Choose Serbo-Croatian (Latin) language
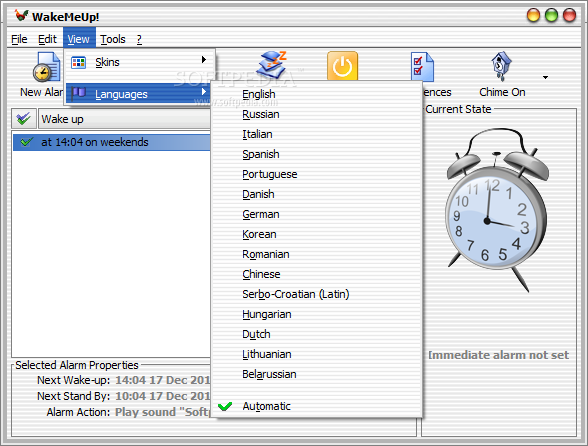 click(317, 294)
